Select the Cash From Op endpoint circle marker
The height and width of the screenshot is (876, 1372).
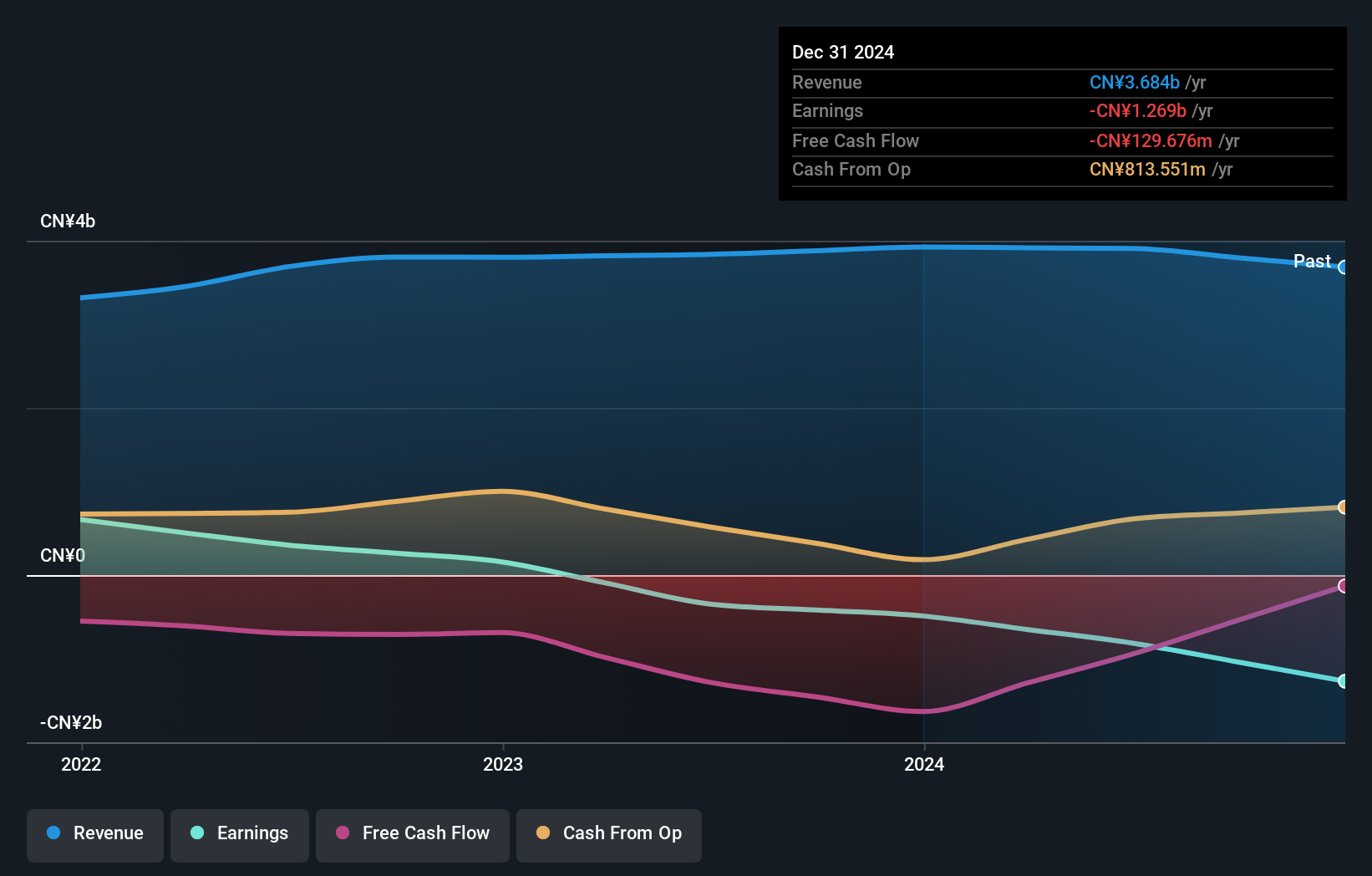[1344, 506]
